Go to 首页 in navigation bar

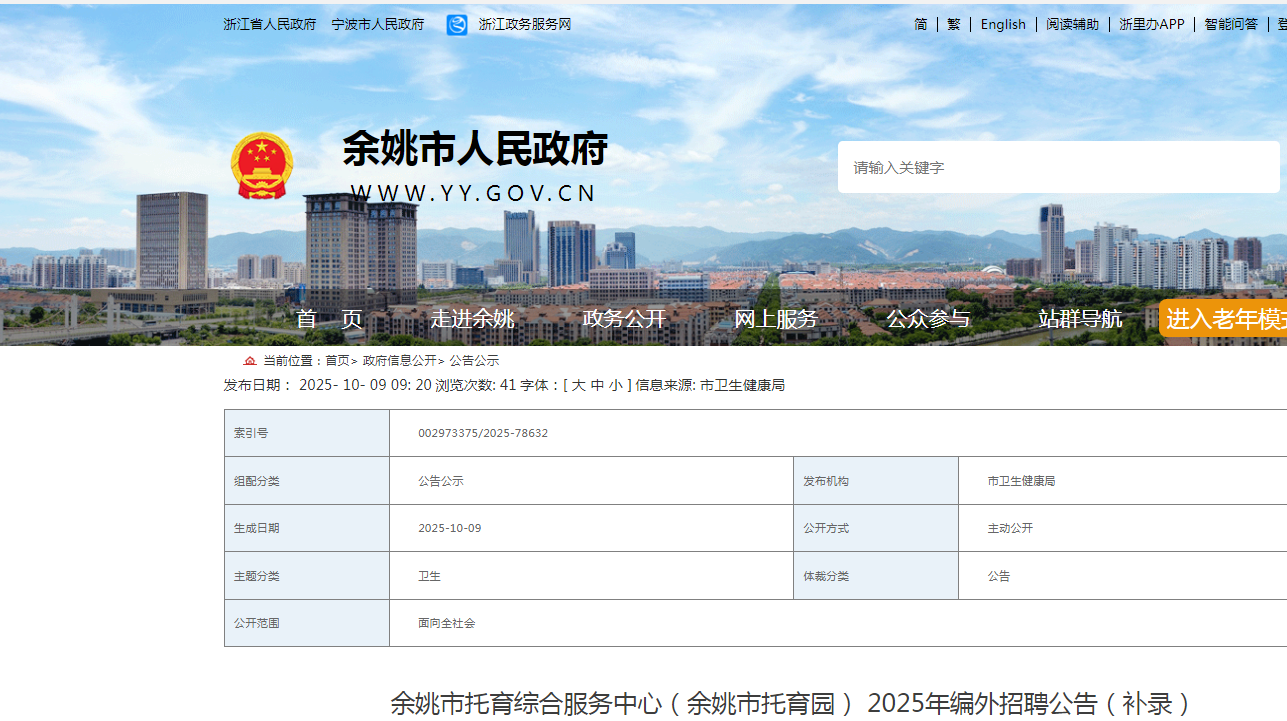tap(329, 319)
